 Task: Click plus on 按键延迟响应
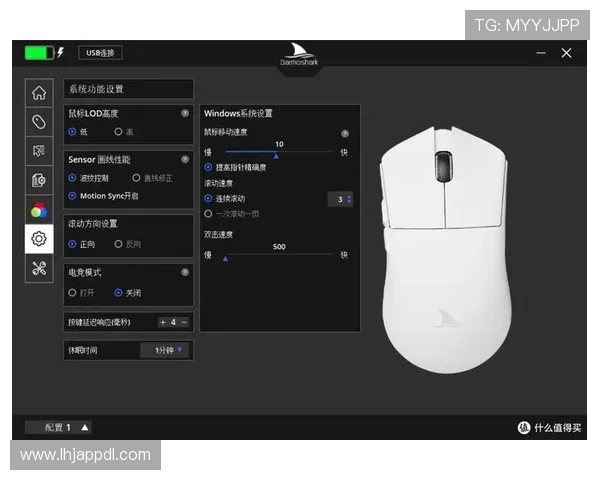click(163, 322)
